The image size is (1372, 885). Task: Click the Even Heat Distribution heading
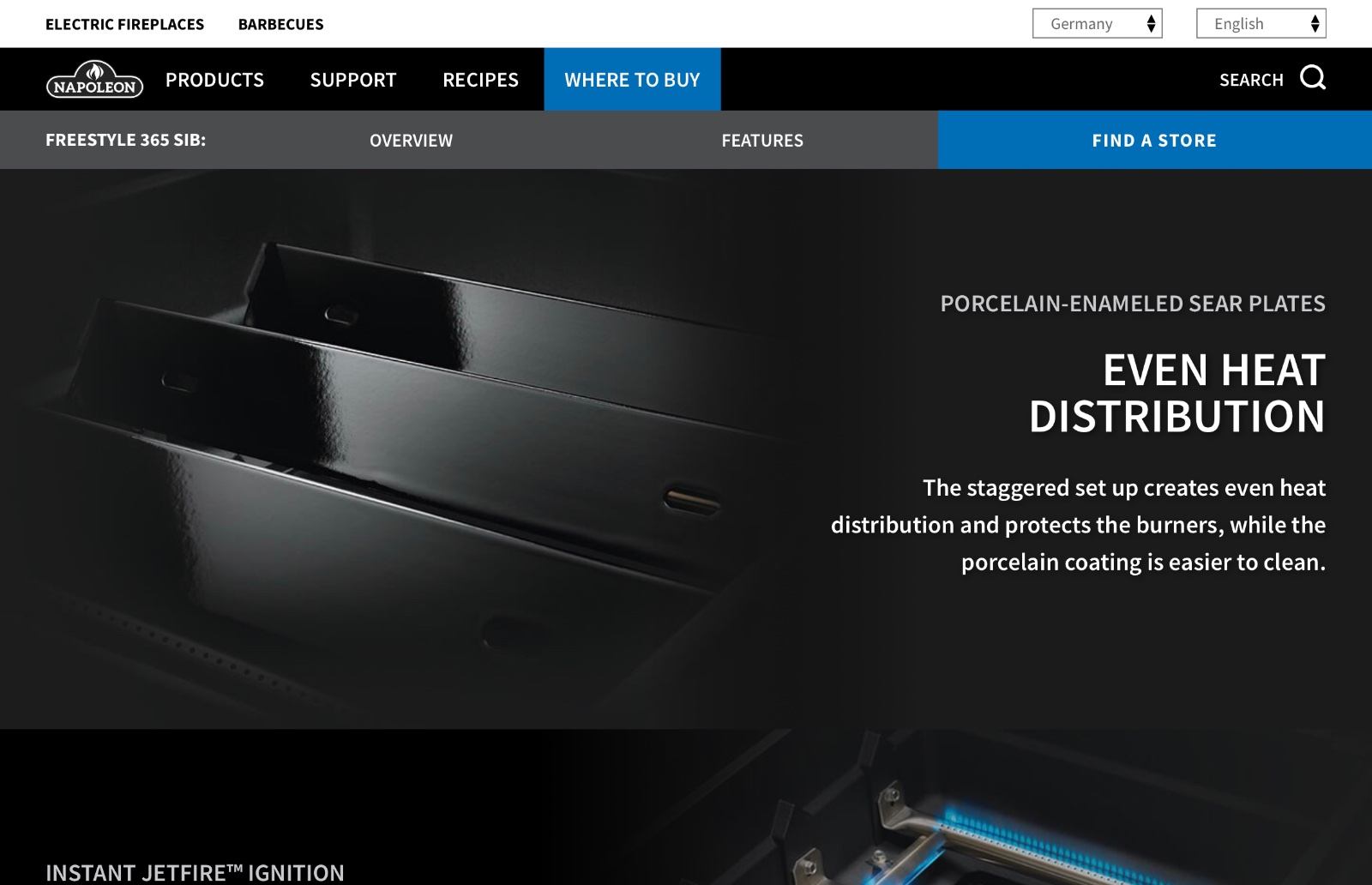click(x=1177, y=393)
